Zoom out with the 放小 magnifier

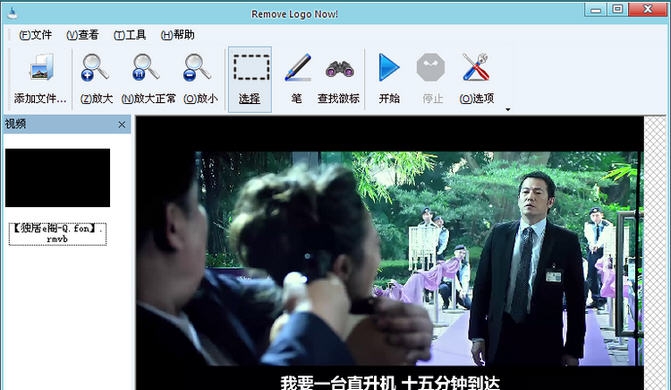[197, 67]
